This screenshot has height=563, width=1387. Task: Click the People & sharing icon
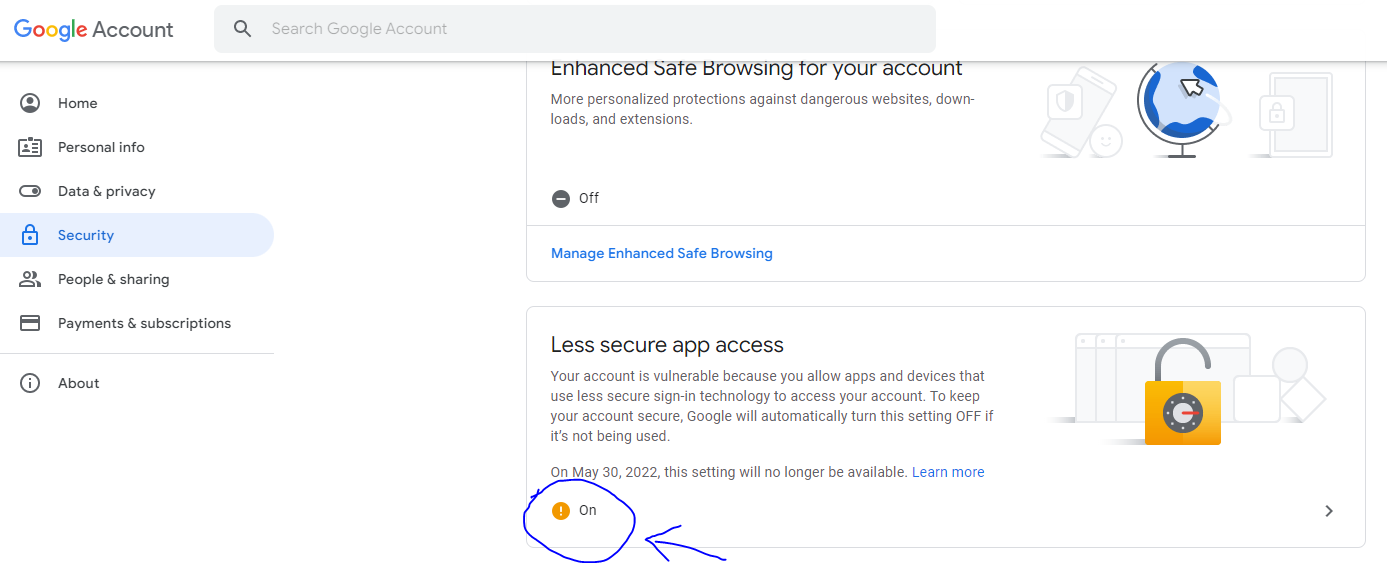coord(30,279)
